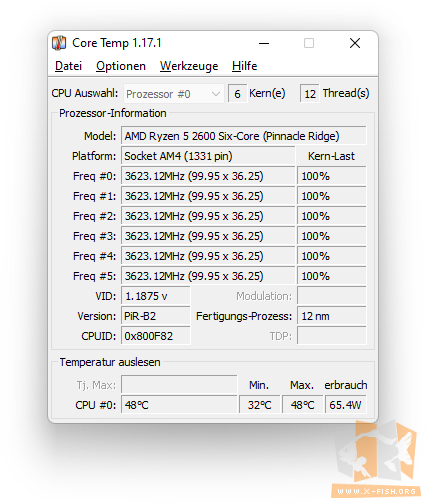Click the Core Temp thermometer app icon
This screenshot has height=503, width=426.
(59, 43)
